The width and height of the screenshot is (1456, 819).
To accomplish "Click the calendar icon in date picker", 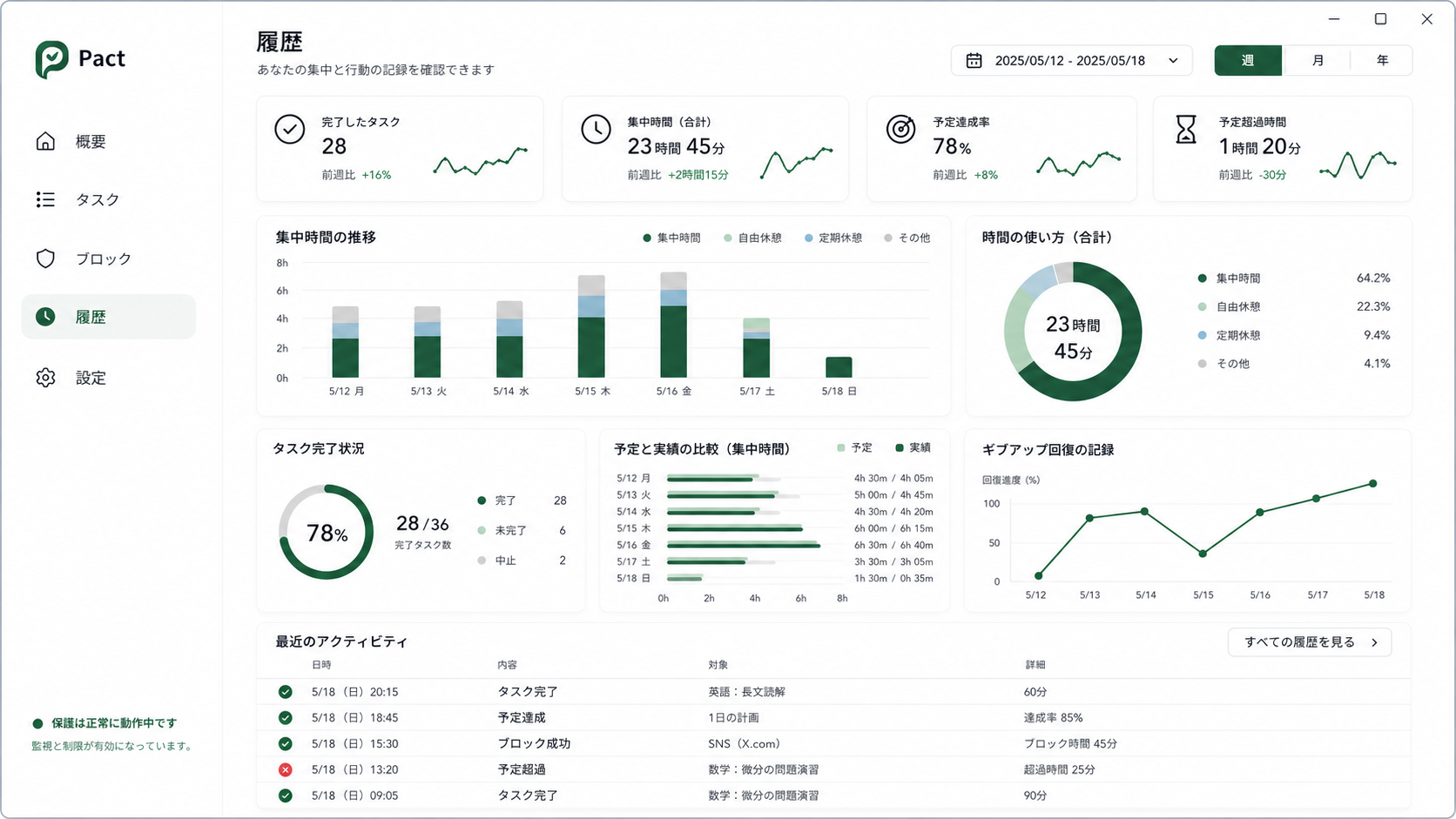I will tap(974, 61).
